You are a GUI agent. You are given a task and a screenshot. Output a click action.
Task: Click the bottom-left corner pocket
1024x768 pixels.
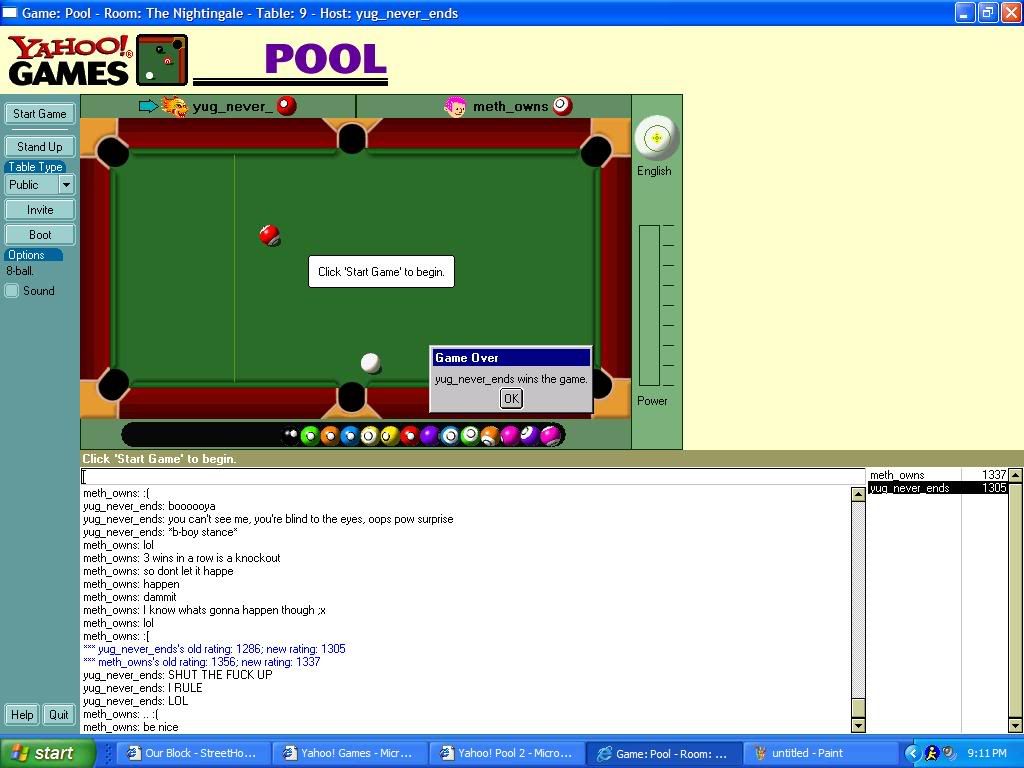point(112,384)
